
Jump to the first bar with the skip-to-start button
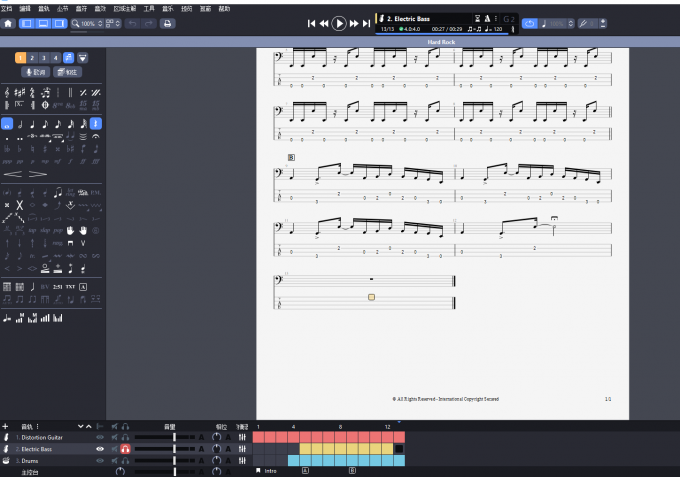(312, 23)
